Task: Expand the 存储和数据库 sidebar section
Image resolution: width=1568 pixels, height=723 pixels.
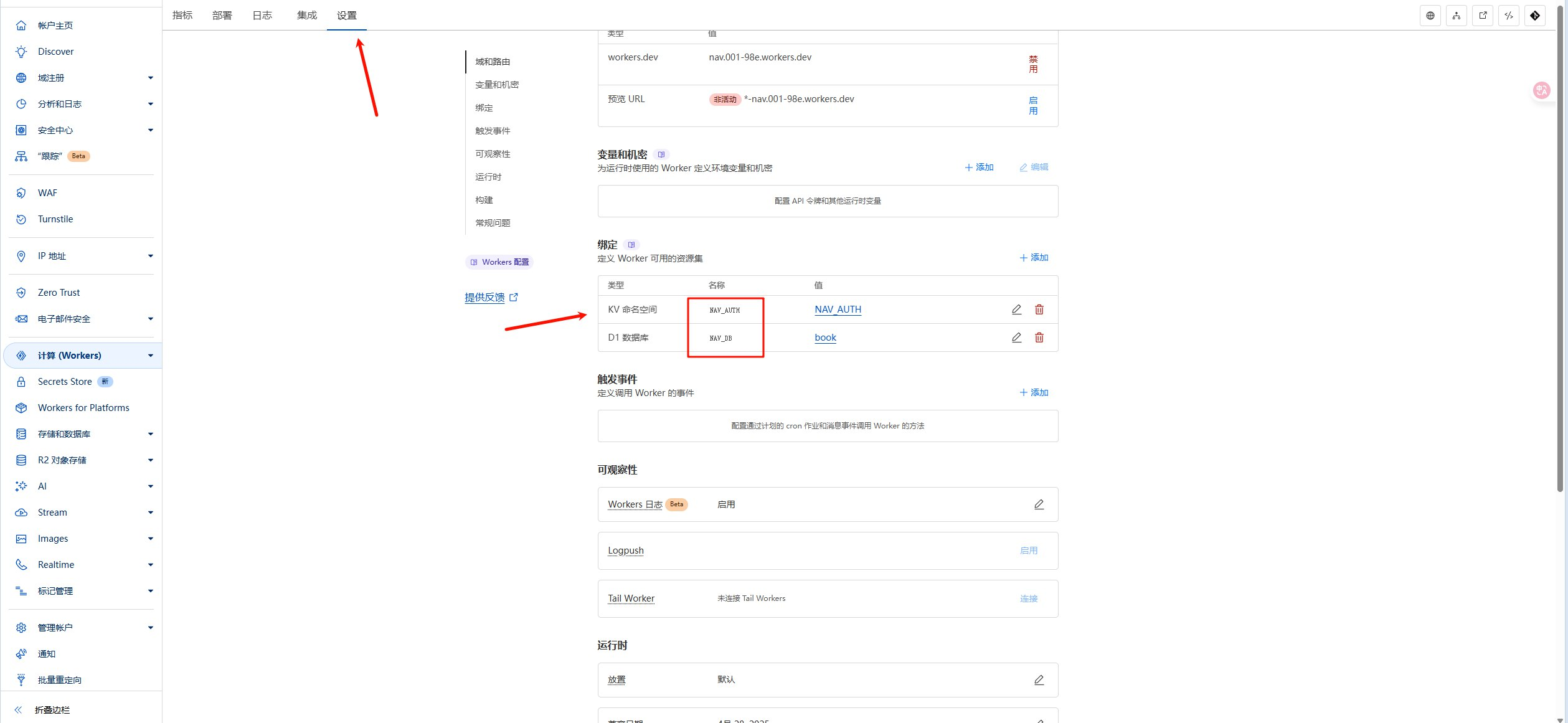Action: click(150, 434)
